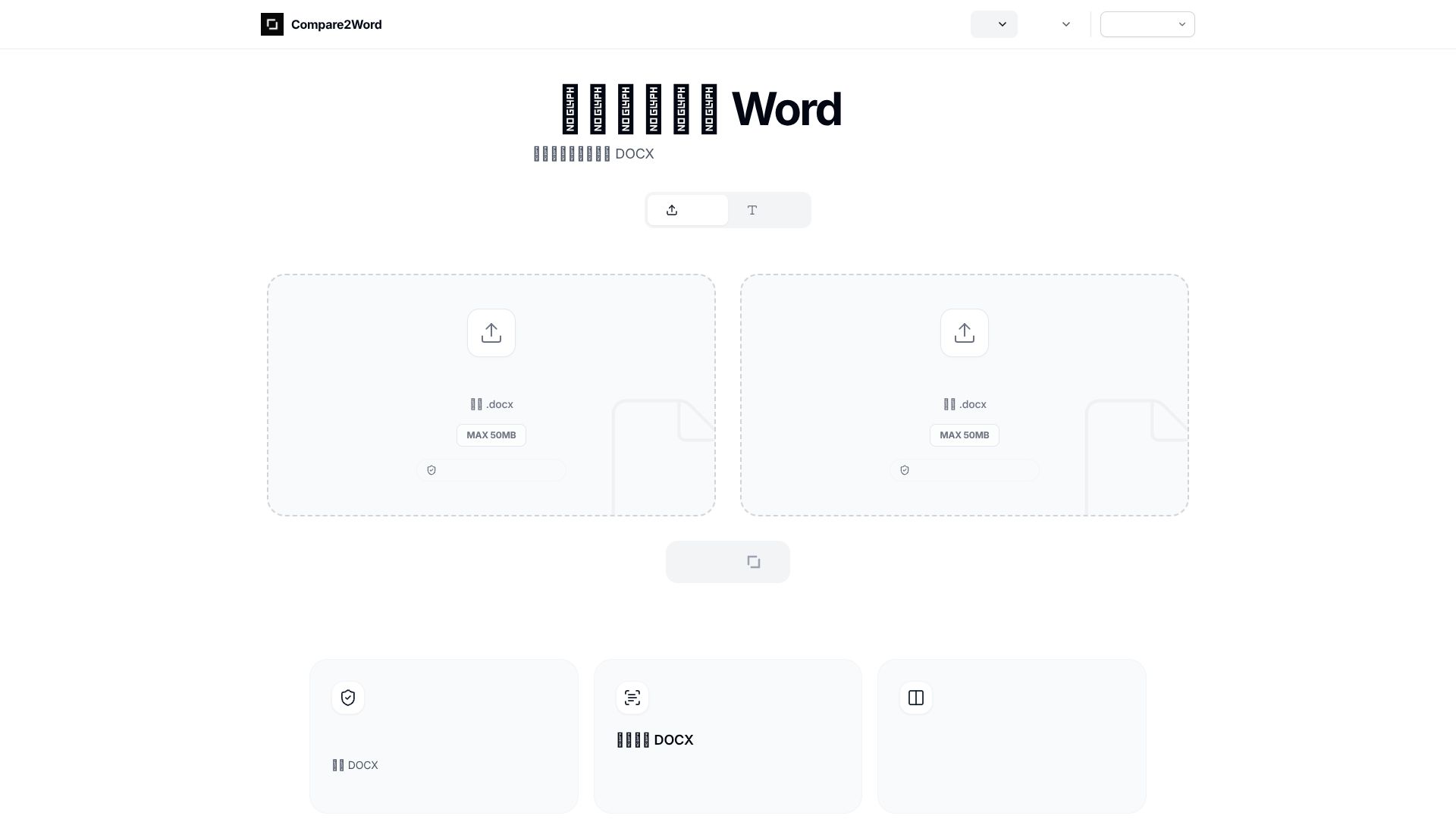The height and width of the screenshot is (819, 1456).
Task: Click the left drop zone .docx label
Action: pyautogui.click(x=491, y=404)
